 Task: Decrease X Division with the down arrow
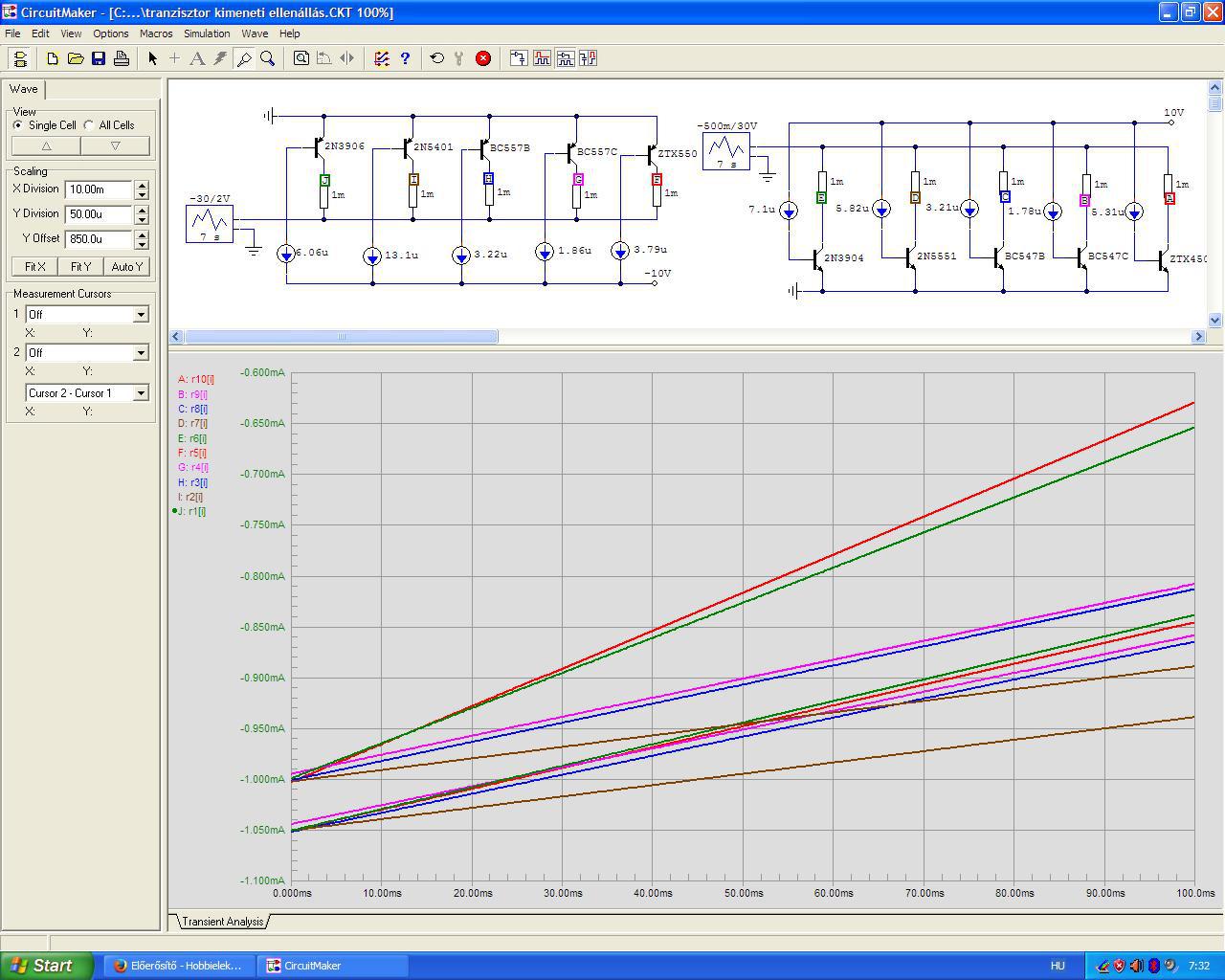142,194
